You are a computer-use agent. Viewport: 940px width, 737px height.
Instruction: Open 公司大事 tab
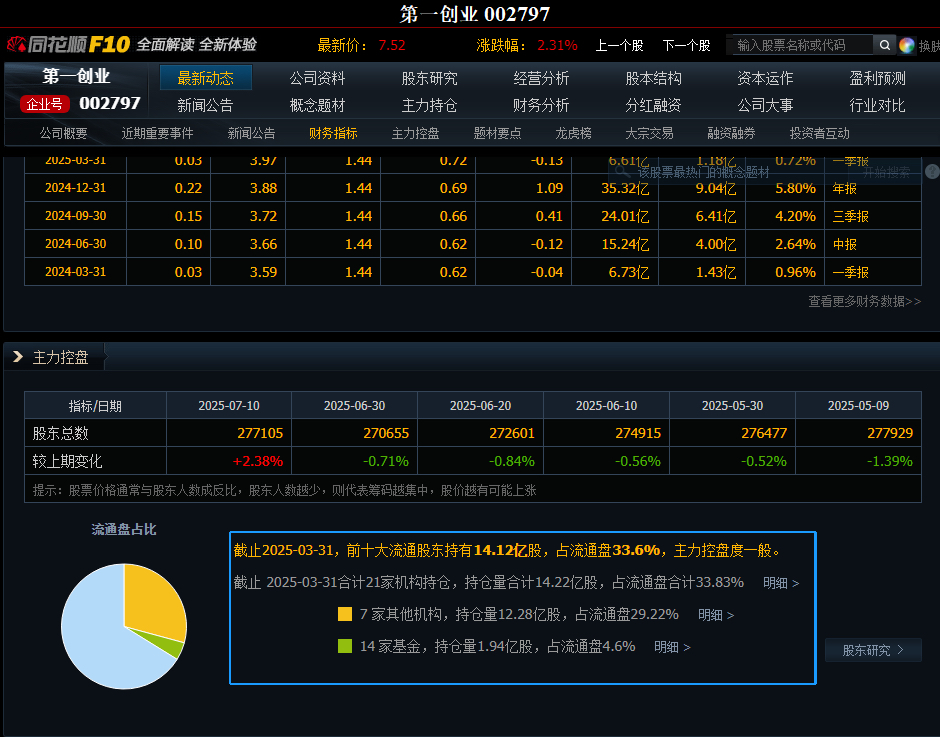pos(765,106)
